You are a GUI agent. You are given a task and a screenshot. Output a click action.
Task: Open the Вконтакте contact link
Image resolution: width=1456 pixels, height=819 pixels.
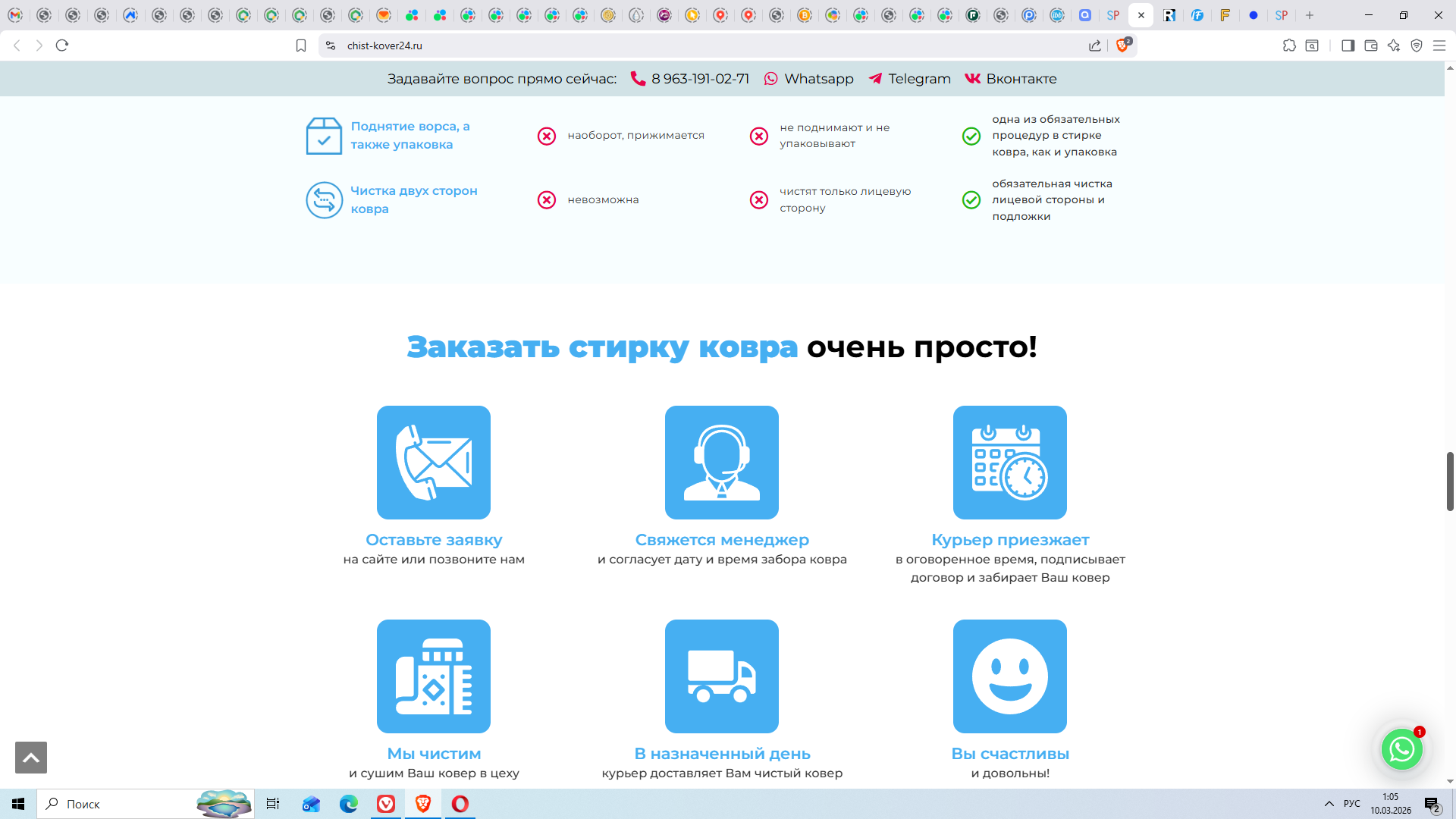coord(1020,79)
